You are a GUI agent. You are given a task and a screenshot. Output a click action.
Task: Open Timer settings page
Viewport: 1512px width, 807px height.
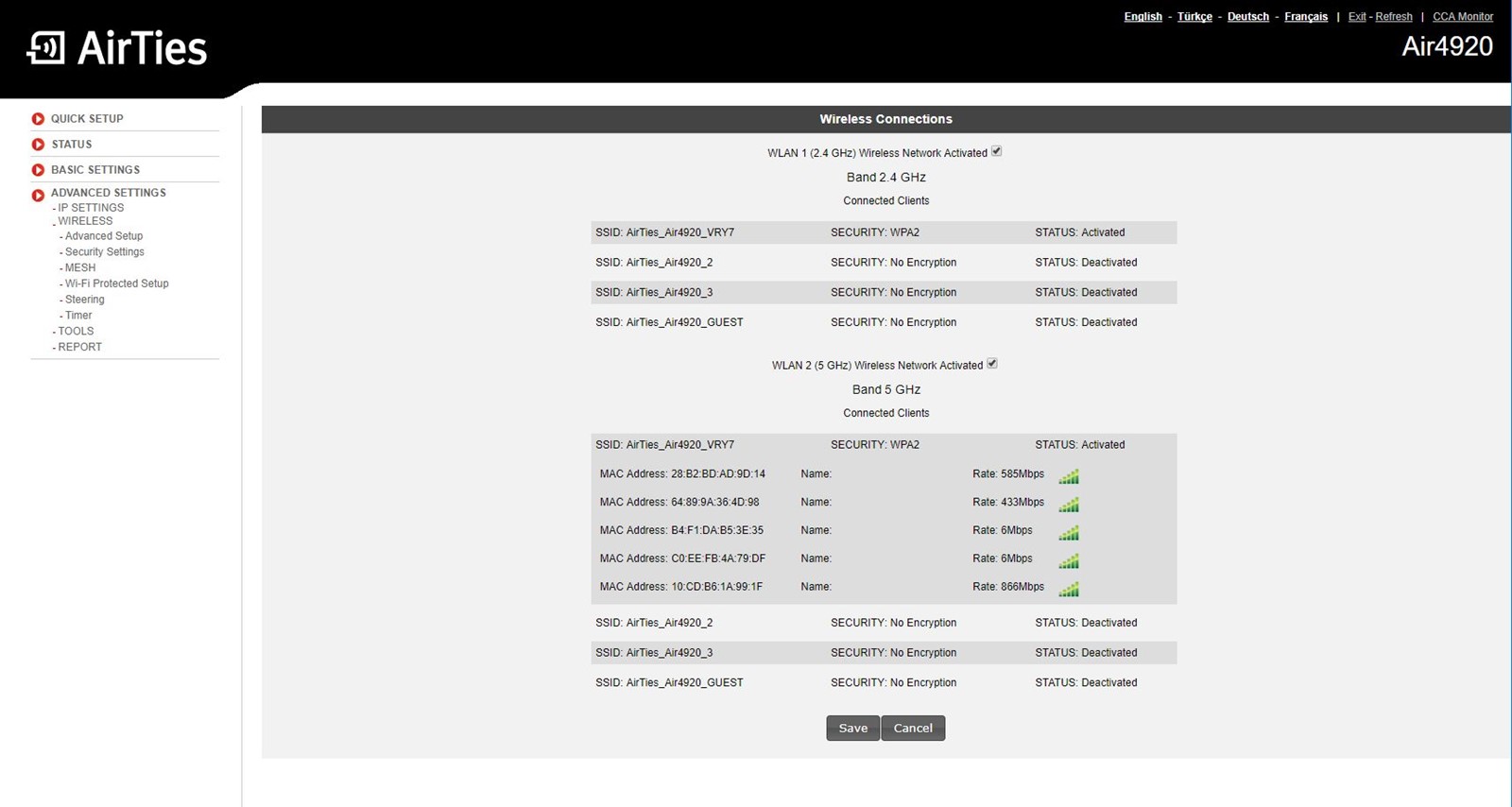pyautogui.click(x=78, y=316)
